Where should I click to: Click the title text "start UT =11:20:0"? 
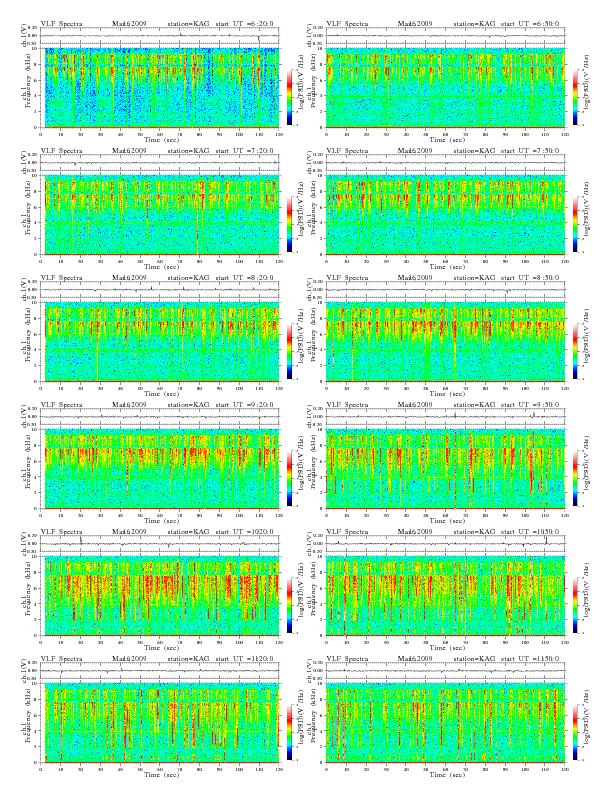tap(244, 659)
